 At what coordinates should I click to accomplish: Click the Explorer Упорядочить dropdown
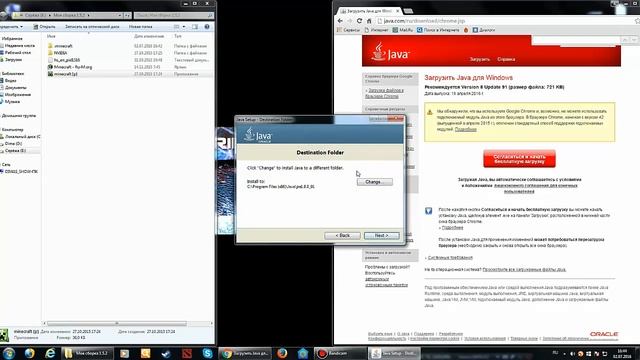11,27
